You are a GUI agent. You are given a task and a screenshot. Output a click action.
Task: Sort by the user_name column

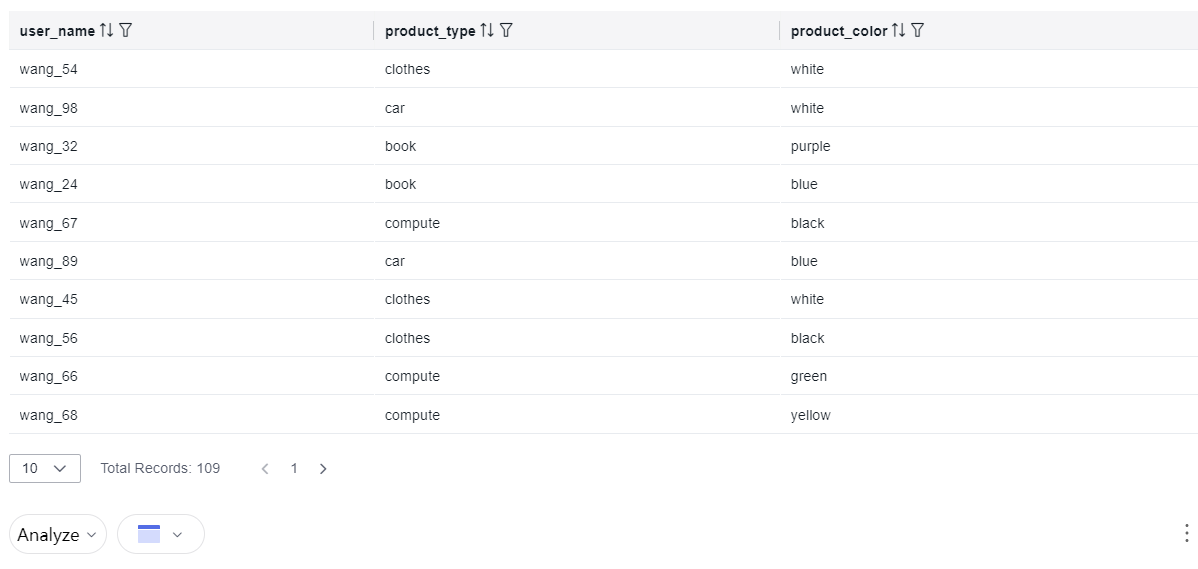point(107,31)
